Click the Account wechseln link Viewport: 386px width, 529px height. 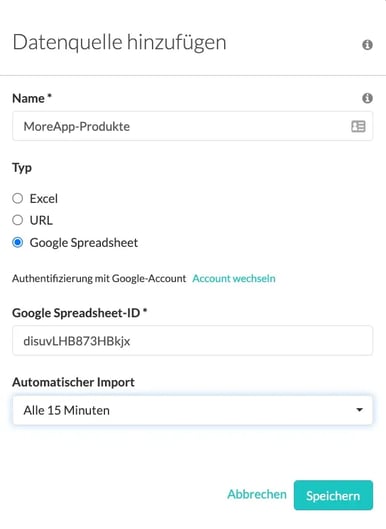(x=234, y=279)
